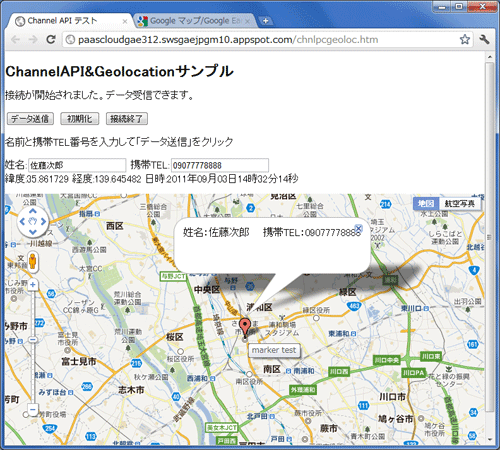This screenshot has height=450, width=500.
Task: Select the Channel API テスト tab
Action: [x=69, y=21]
